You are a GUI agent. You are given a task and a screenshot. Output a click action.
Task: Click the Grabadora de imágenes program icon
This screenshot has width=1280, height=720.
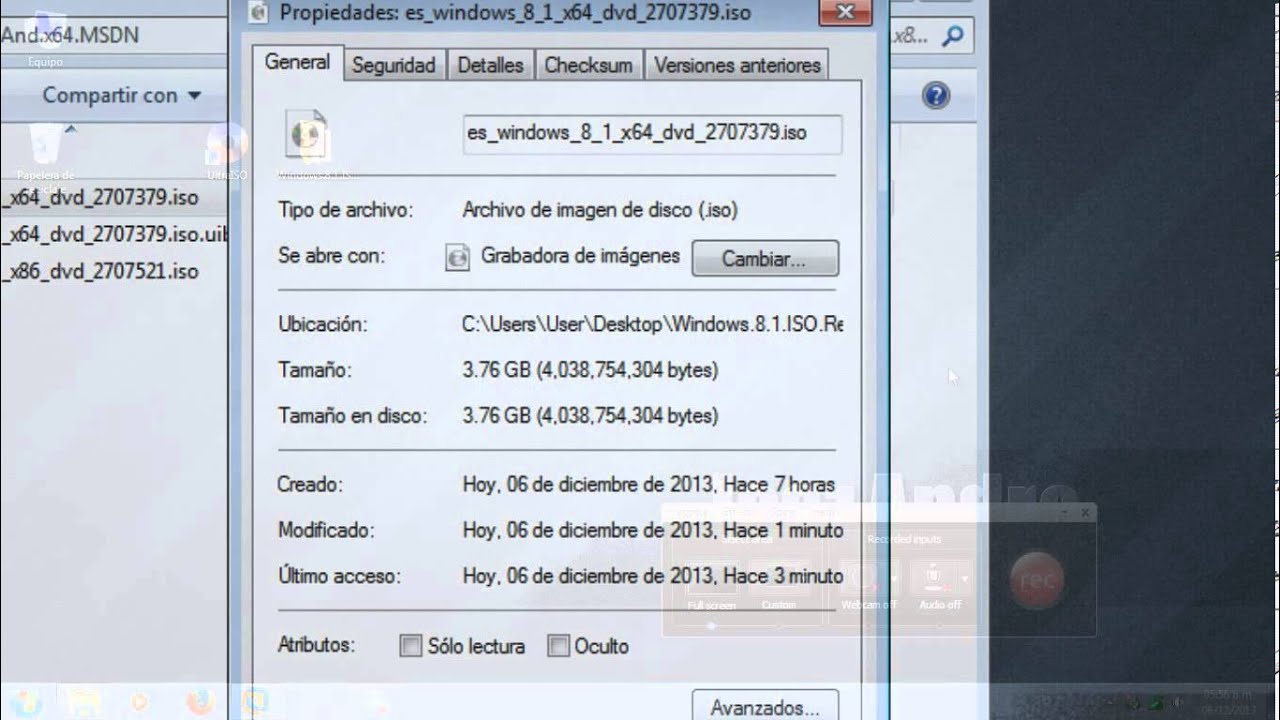point(457,258)
